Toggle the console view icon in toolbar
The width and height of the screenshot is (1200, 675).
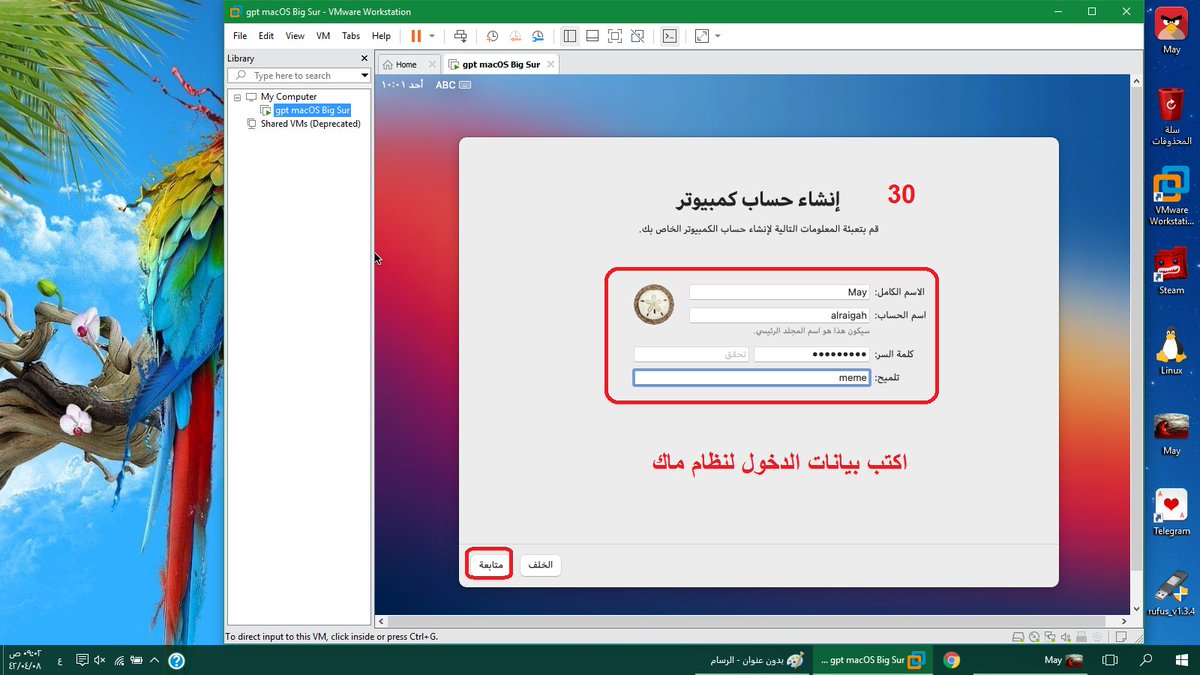670,36
